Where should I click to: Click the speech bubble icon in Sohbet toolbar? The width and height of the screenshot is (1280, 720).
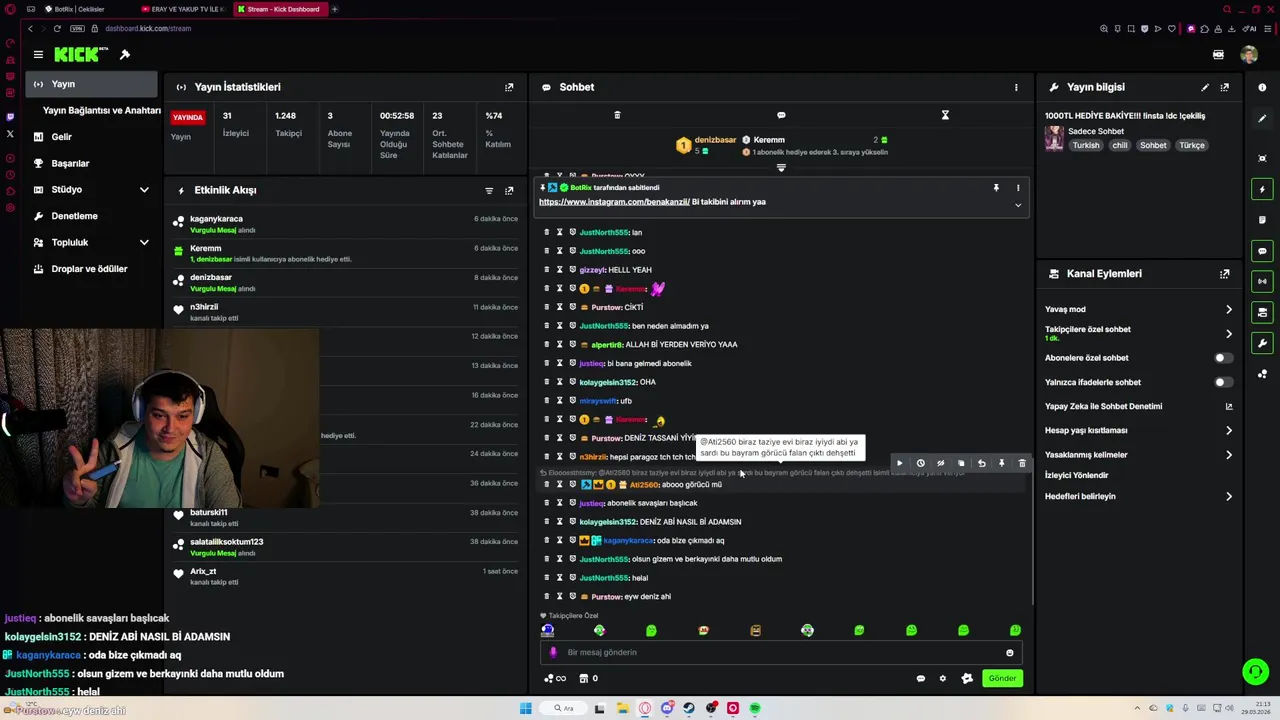tap(781, 115)
